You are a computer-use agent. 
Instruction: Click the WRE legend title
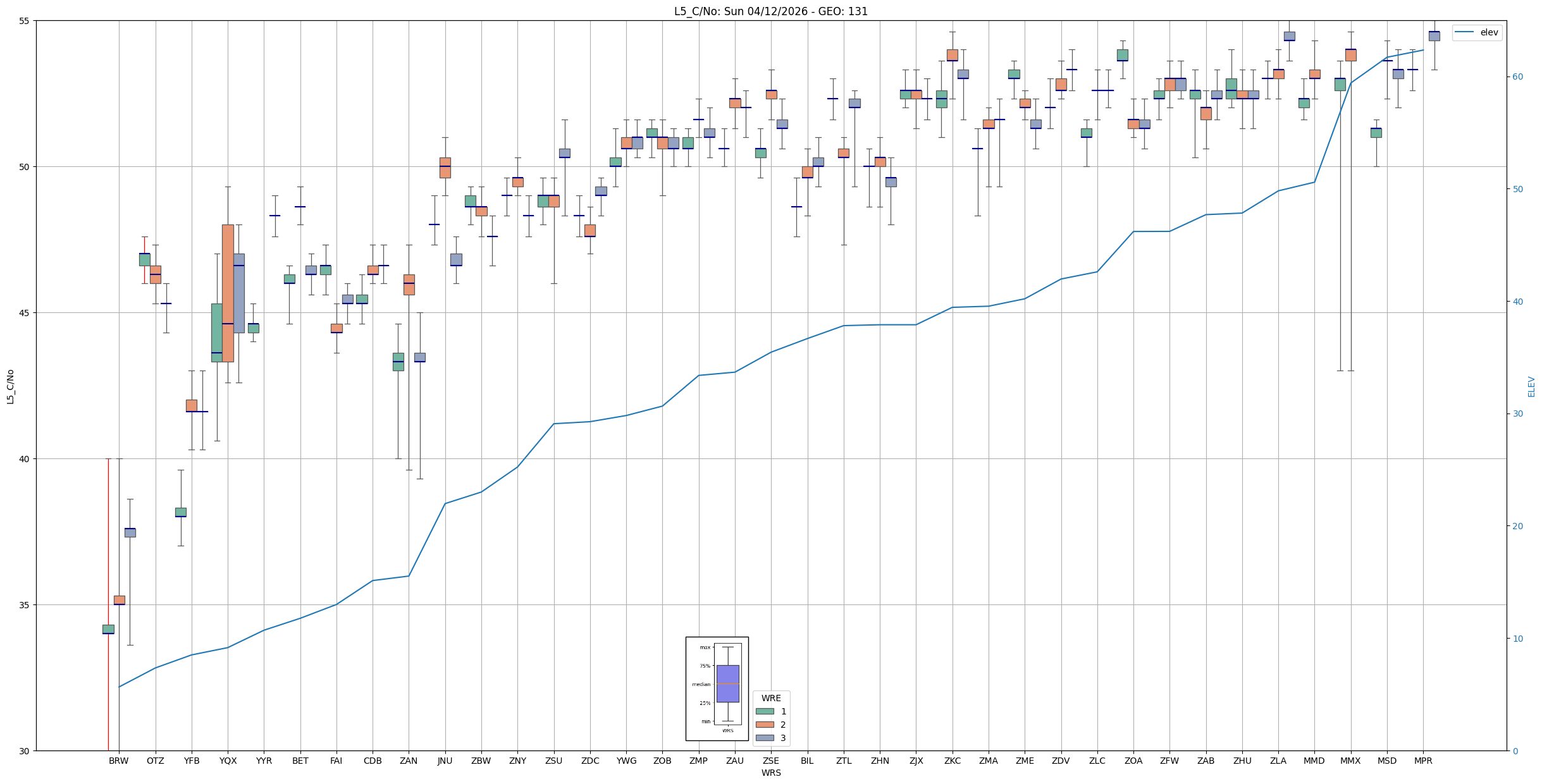point(770,698)
